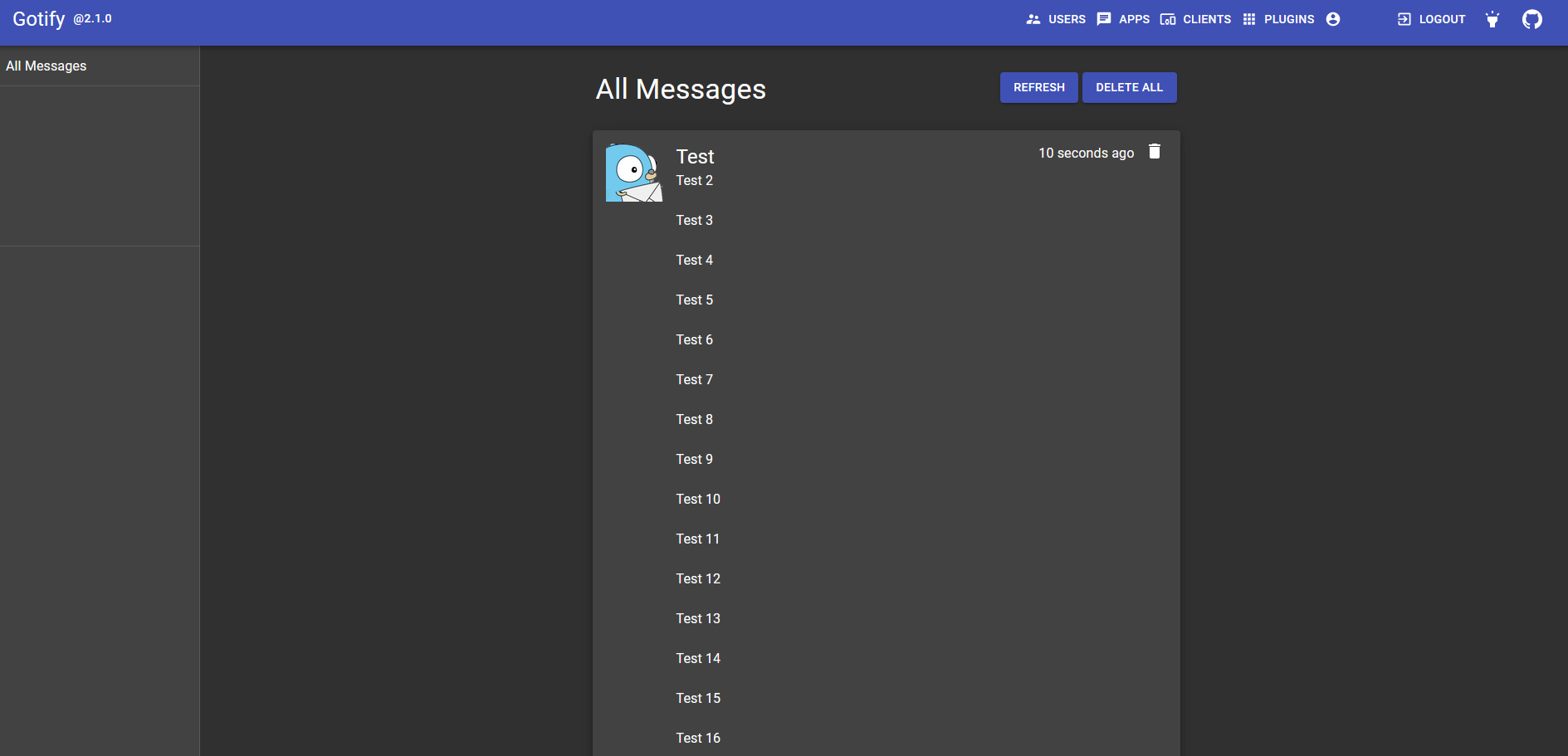1568x756 pixels.
Task: Click the 10 seconds ago timestamp
Action: (1086, 153)
